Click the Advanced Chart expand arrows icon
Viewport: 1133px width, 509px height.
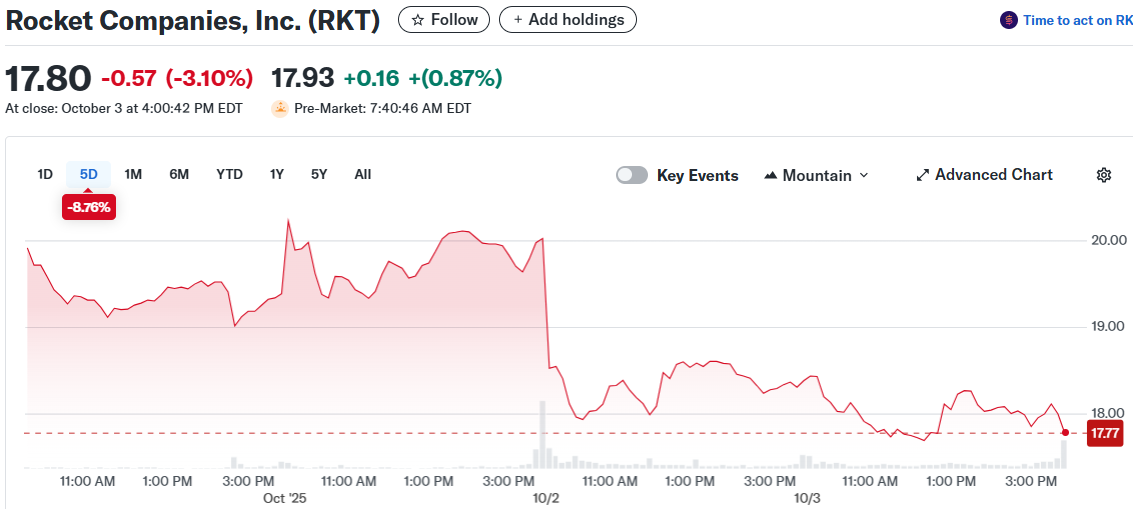(922, 175)
